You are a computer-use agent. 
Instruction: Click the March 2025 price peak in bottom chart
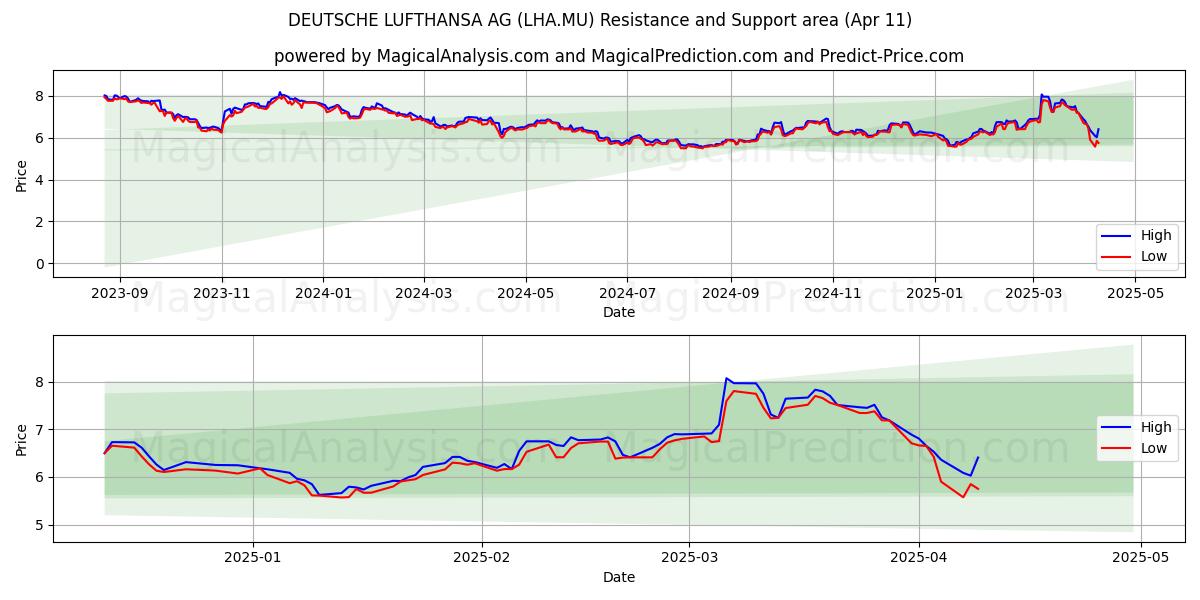pos(727,378)
